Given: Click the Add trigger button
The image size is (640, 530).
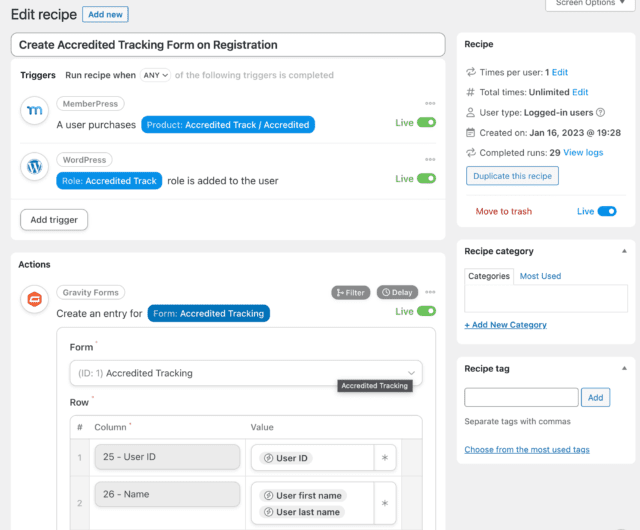Looking at the screenshot, I should [x=54, y=219].
